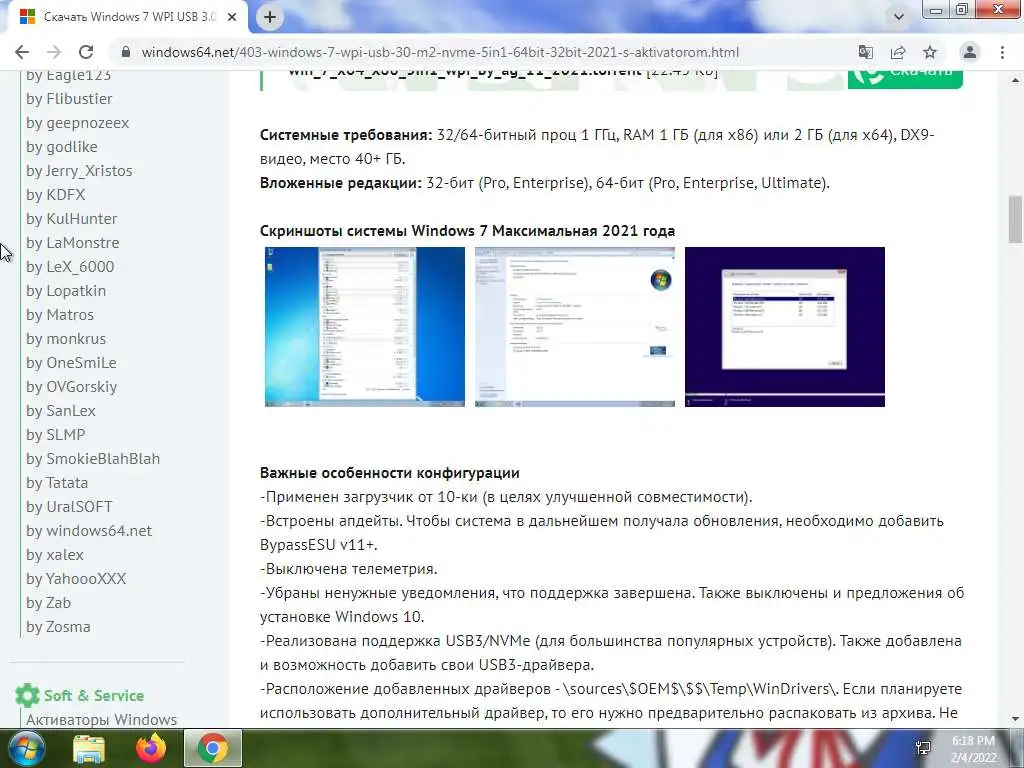Image resolution: width=1024 pixels, height=768 pixels.
Task: Open Chrome three-dot menu
Action: pos(1002,52)
